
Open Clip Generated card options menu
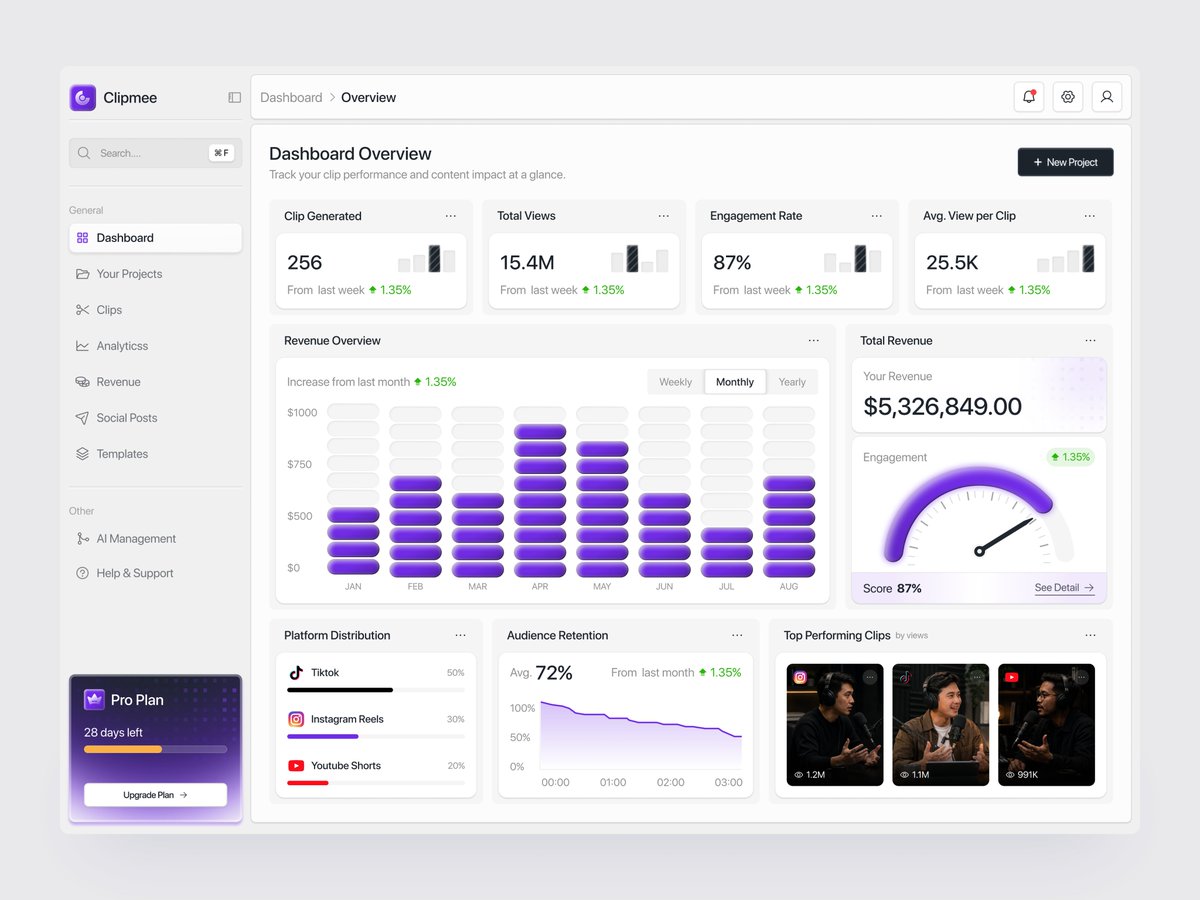(x=451, y=216)
